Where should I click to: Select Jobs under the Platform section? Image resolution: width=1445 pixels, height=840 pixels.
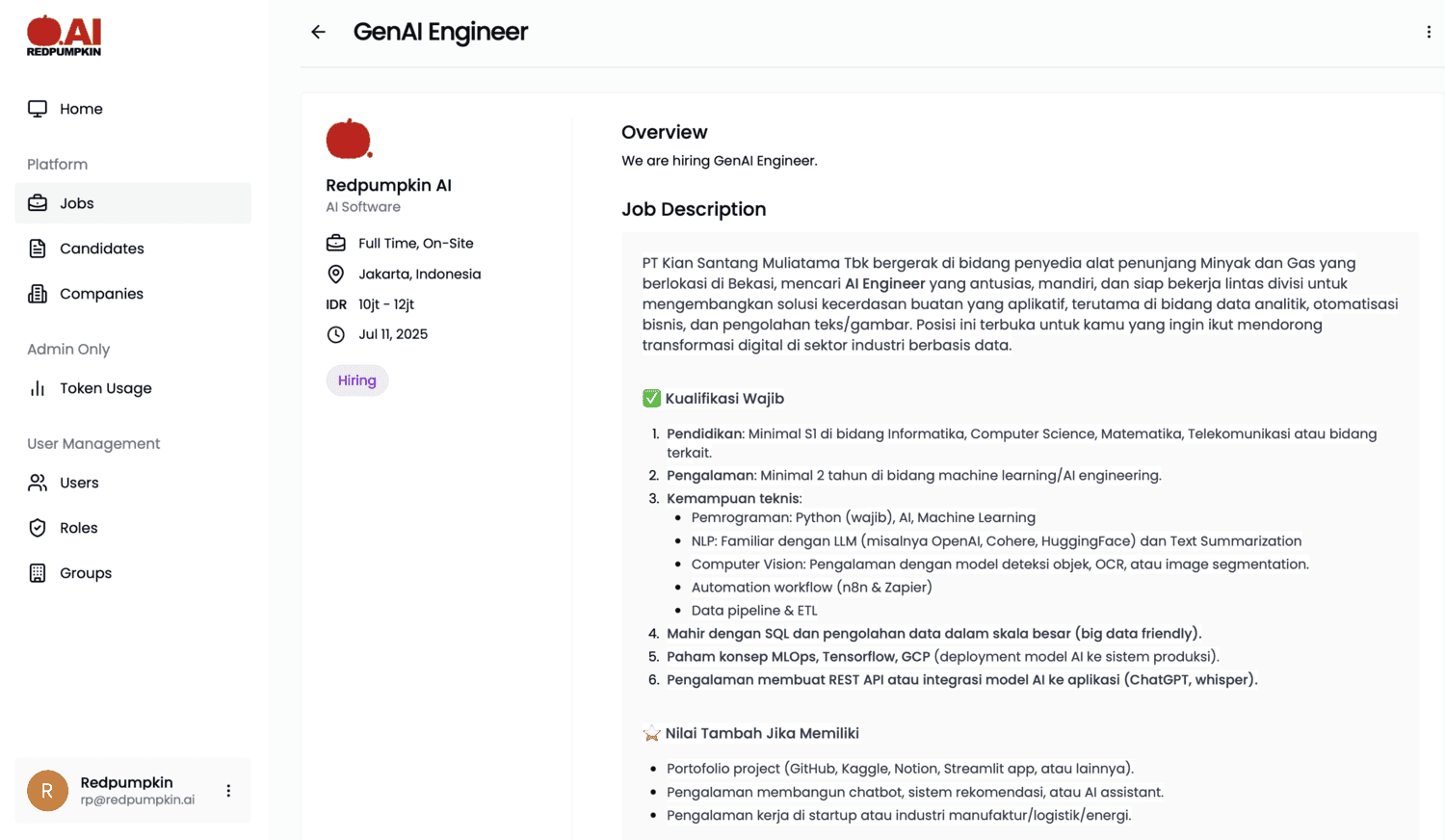point(77,203)
